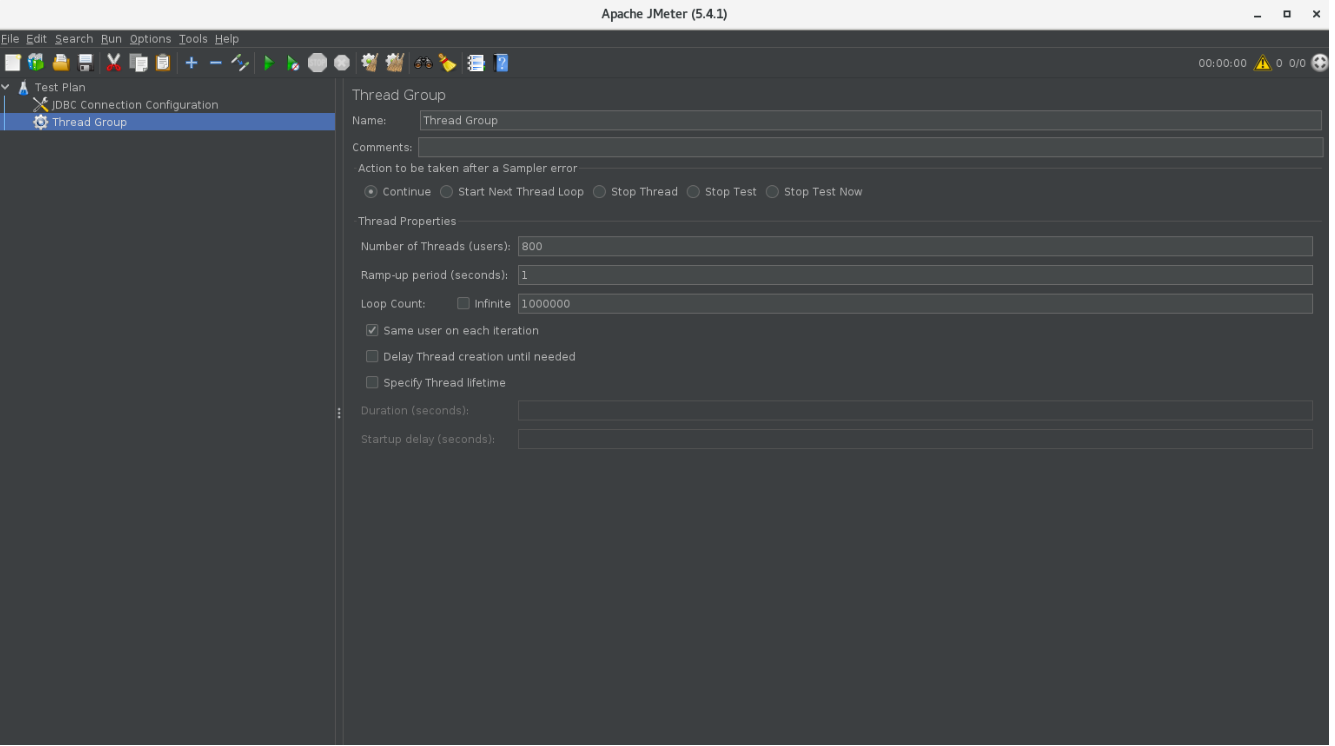The height and width of the screenshot is (746, 1335).
Task: Open the Options menu
Action: 150,39
